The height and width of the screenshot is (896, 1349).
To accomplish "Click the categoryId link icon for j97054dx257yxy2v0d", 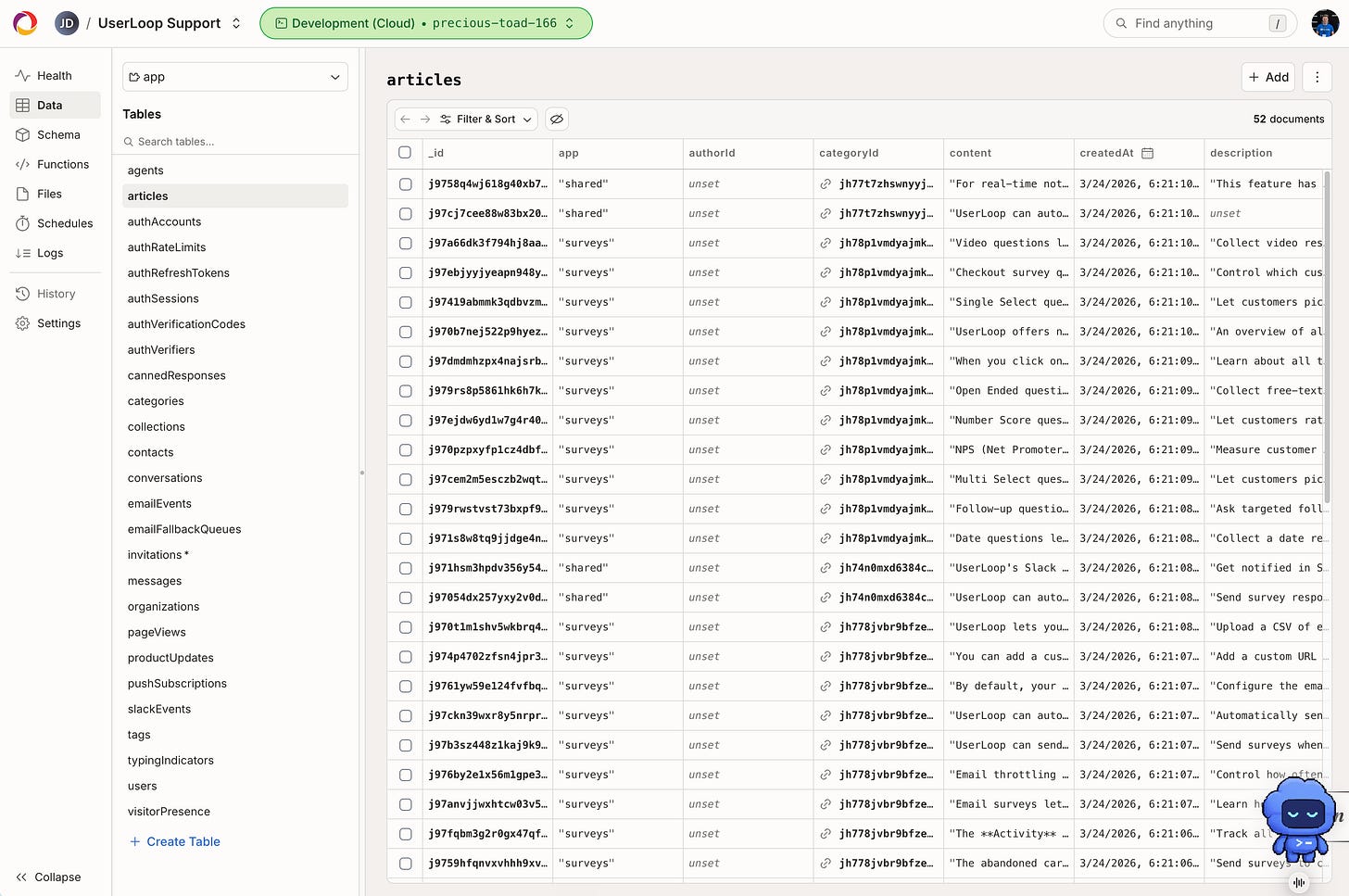I will 825,598.
